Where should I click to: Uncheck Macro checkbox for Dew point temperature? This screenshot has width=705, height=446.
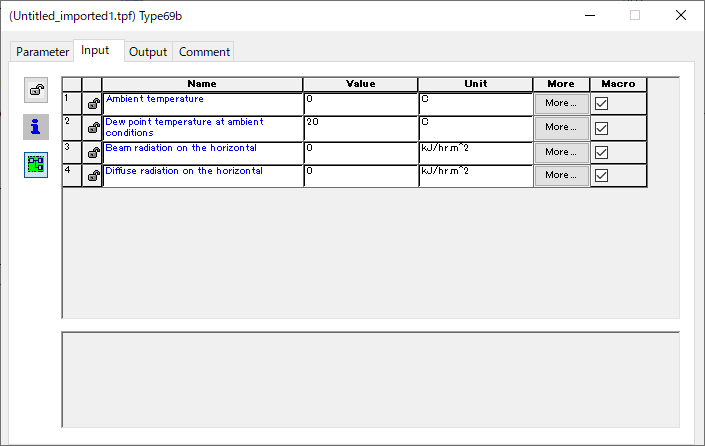(601, 128)
